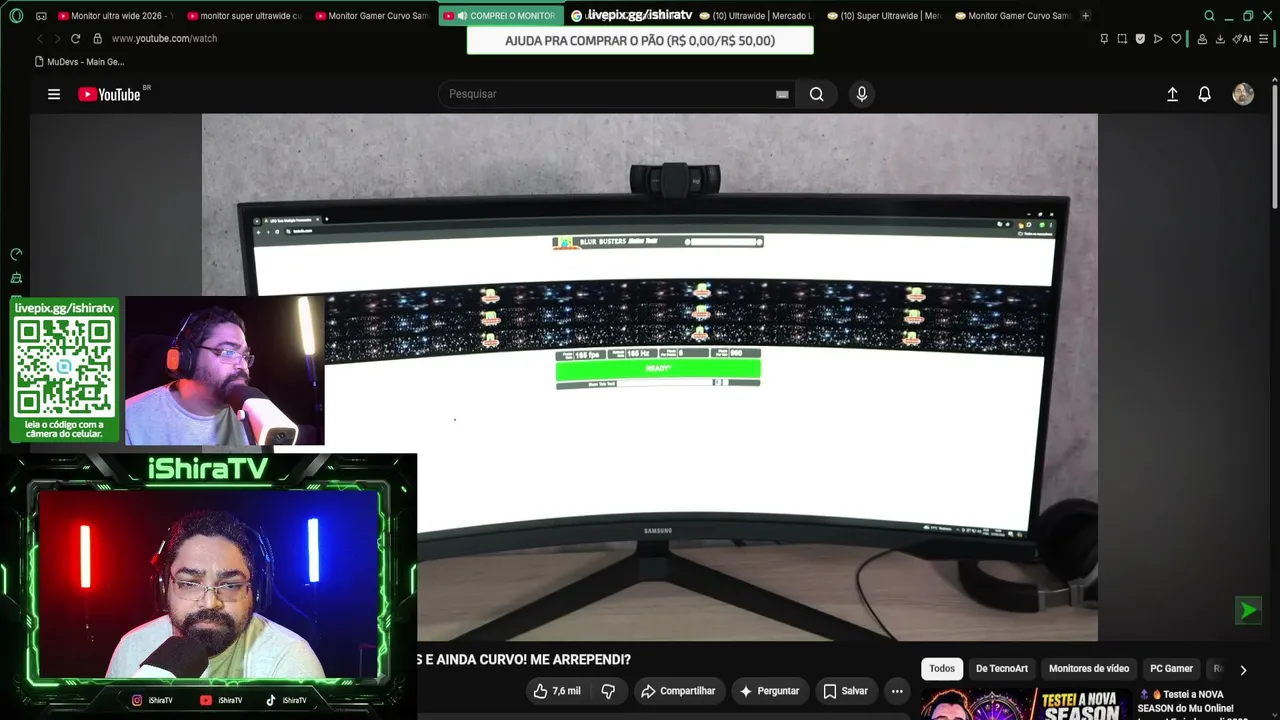
Task: Open browser tab search magnifier
Action: 1209,16
